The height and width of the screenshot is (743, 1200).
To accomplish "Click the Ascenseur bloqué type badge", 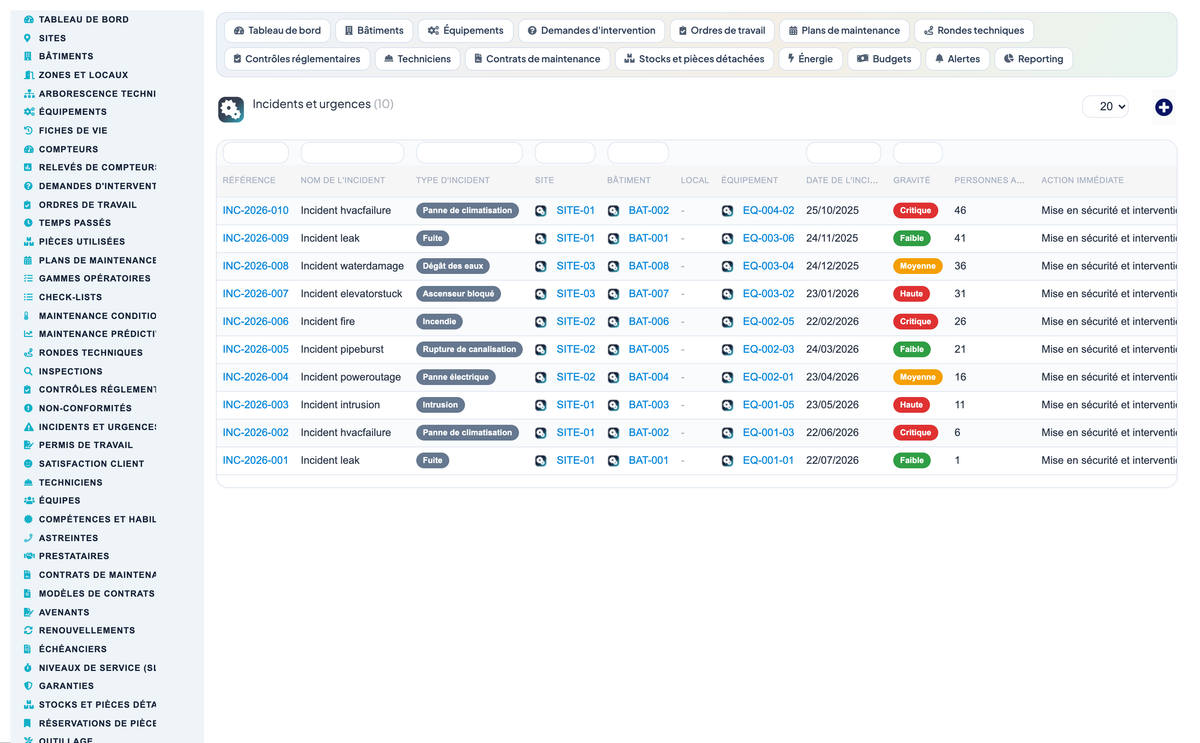I will (x=460, y=294).
